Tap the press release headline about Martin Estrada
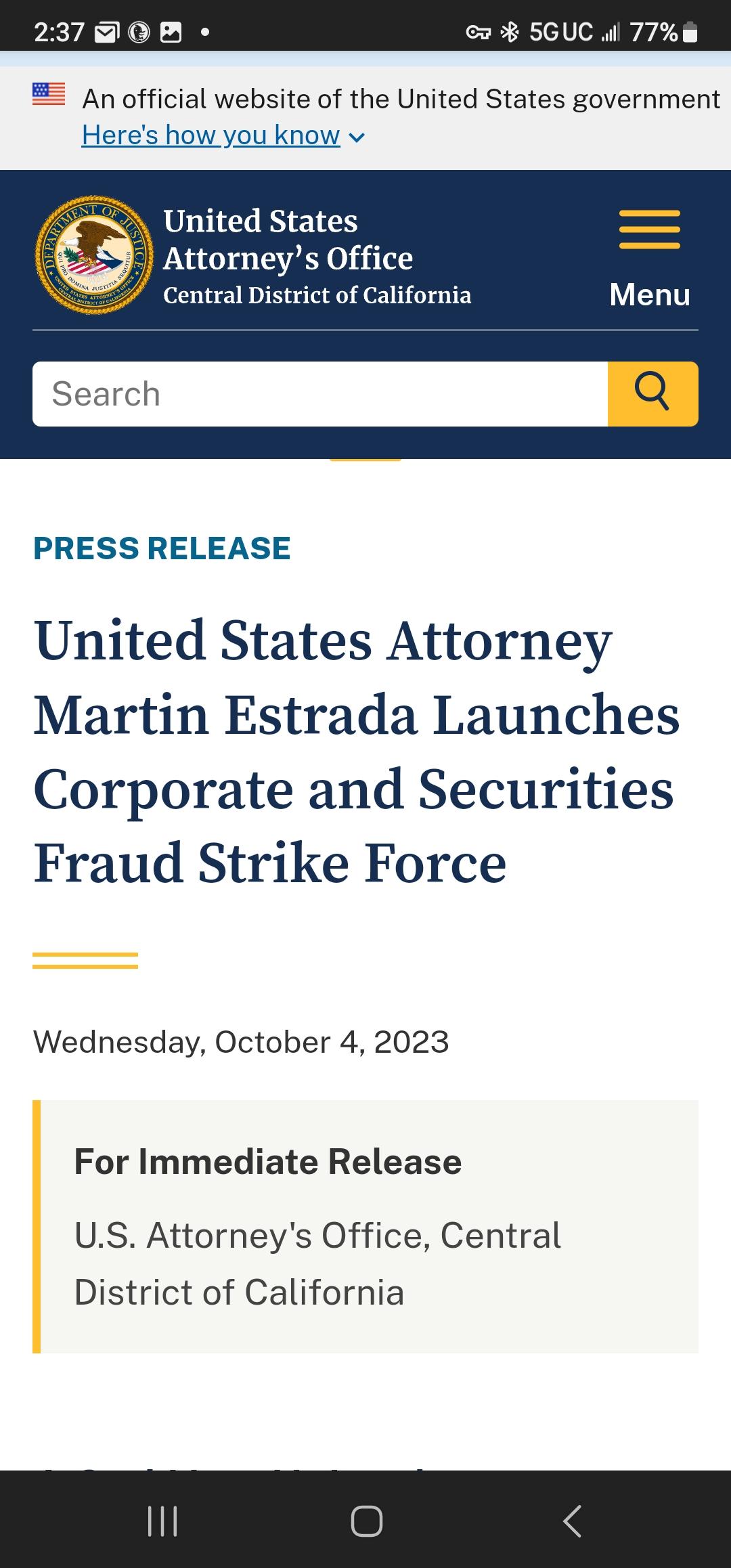This screenshot has height=1568, width=731. (357, 752)
